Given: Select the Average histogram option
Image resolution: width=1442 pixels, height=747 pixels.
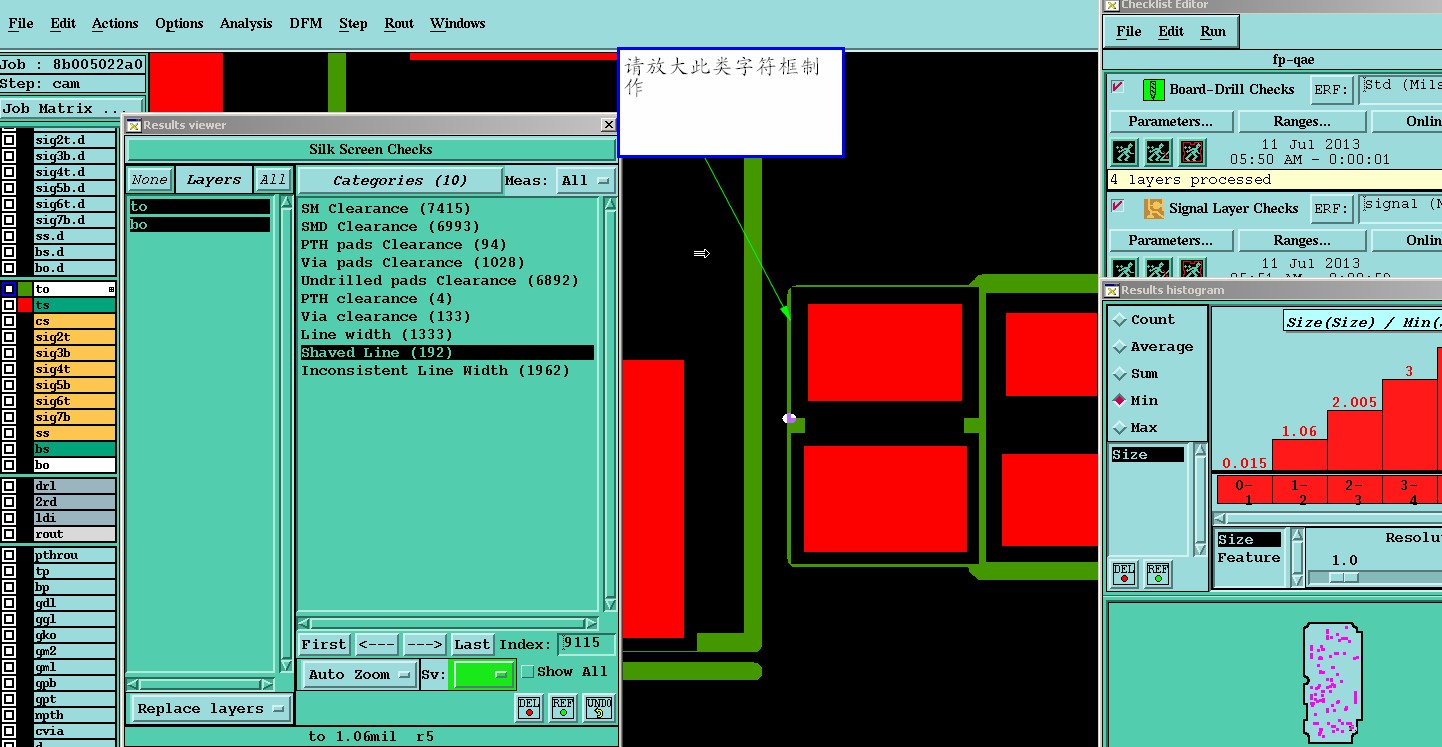Looking at the screenshot, I should click(1119, 347).
